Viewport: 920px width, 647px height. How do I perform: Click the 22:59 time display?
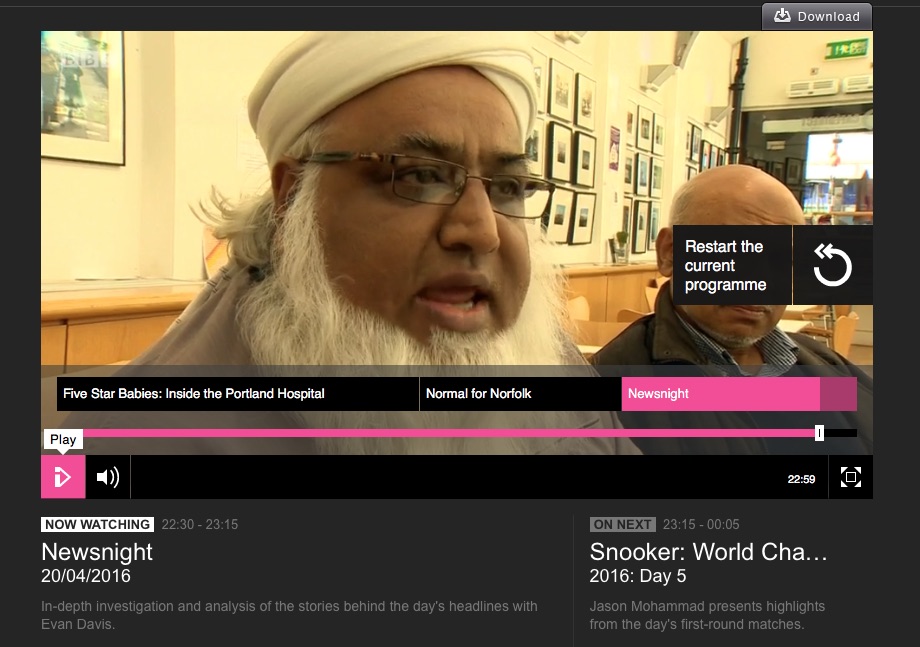tap(801, 479)
